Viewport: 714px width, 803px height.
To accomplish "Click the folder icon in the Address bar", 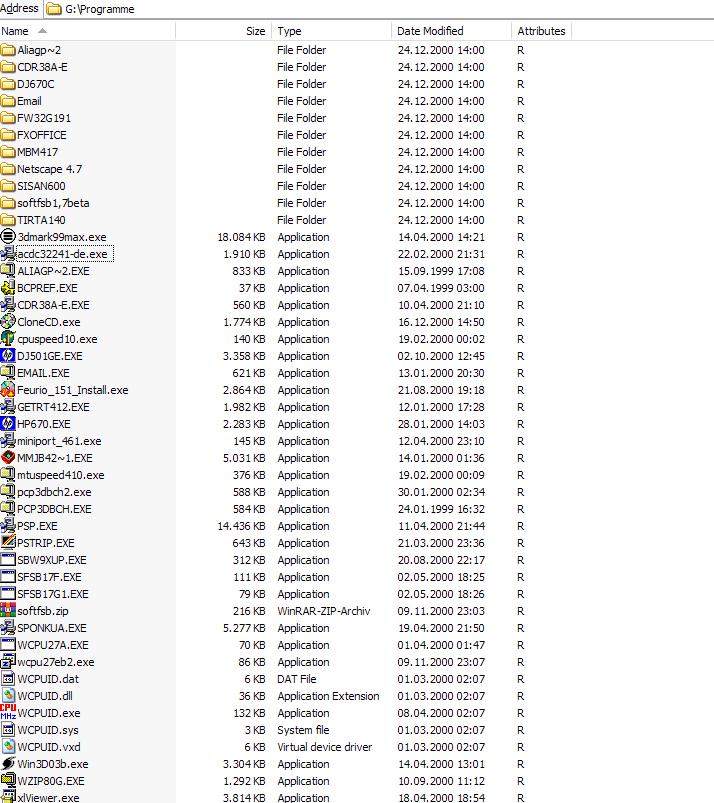I will tap(54, 9).
